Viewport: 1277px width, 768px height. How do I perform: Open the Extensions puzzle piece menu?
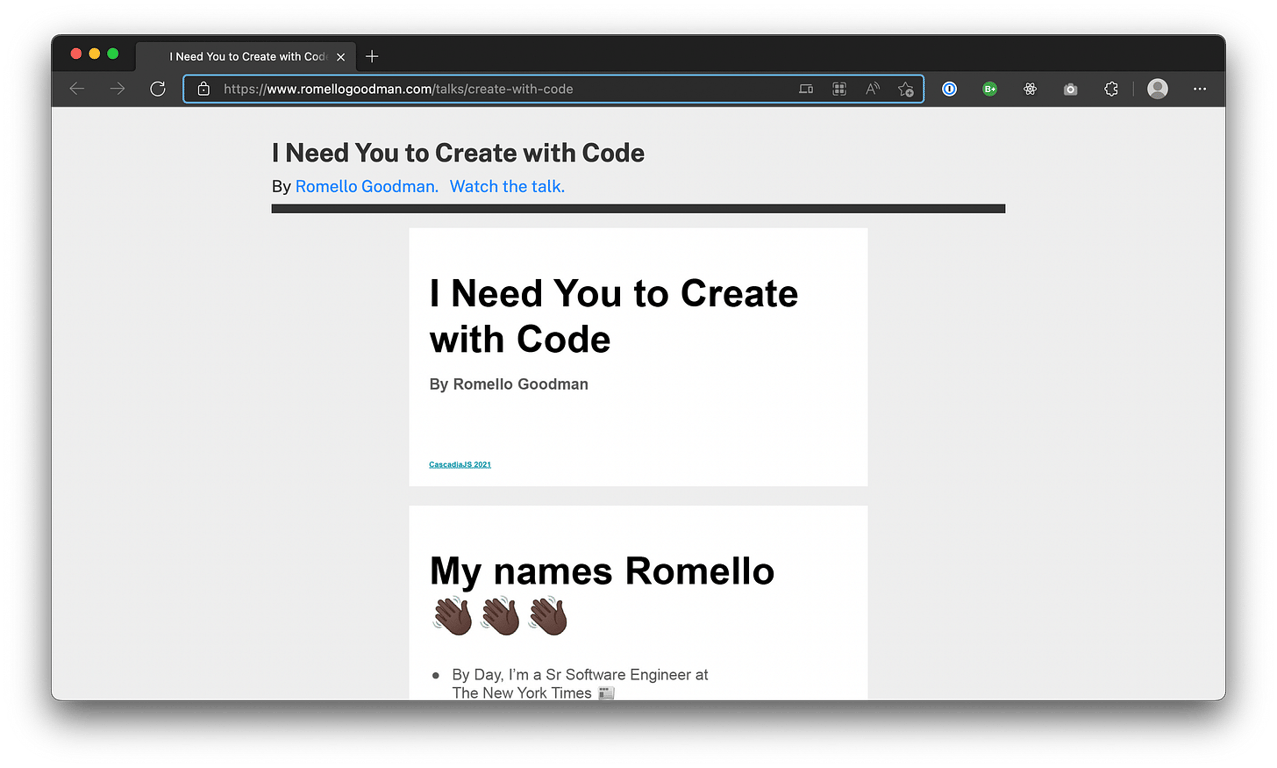(x=1111, y=89)
